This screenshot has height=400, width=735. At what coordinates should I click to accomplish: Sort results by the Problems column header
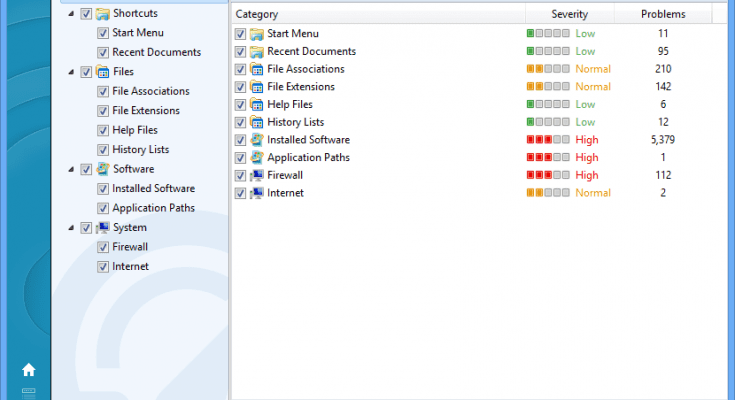[x=663, y=15]
